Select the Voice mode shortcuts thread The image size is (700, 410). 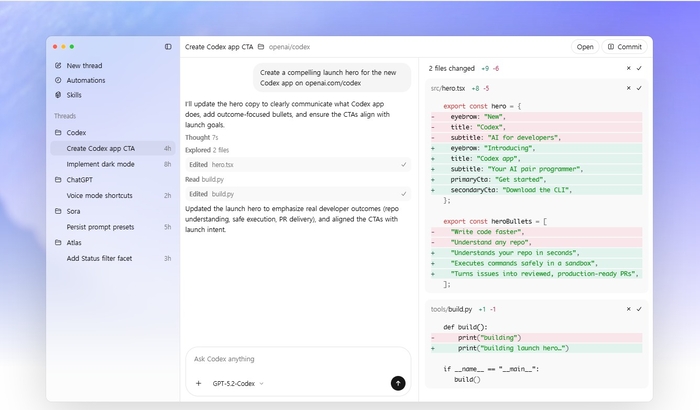pyautogui.click(x=99, y=195)
